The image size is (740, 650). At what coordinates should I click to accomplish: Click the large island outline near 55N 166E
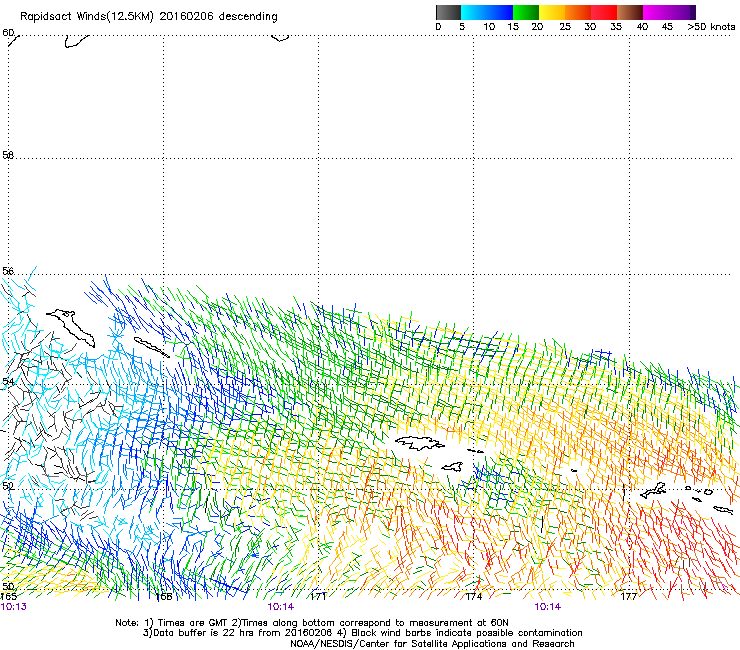click(x=71, y=327)
